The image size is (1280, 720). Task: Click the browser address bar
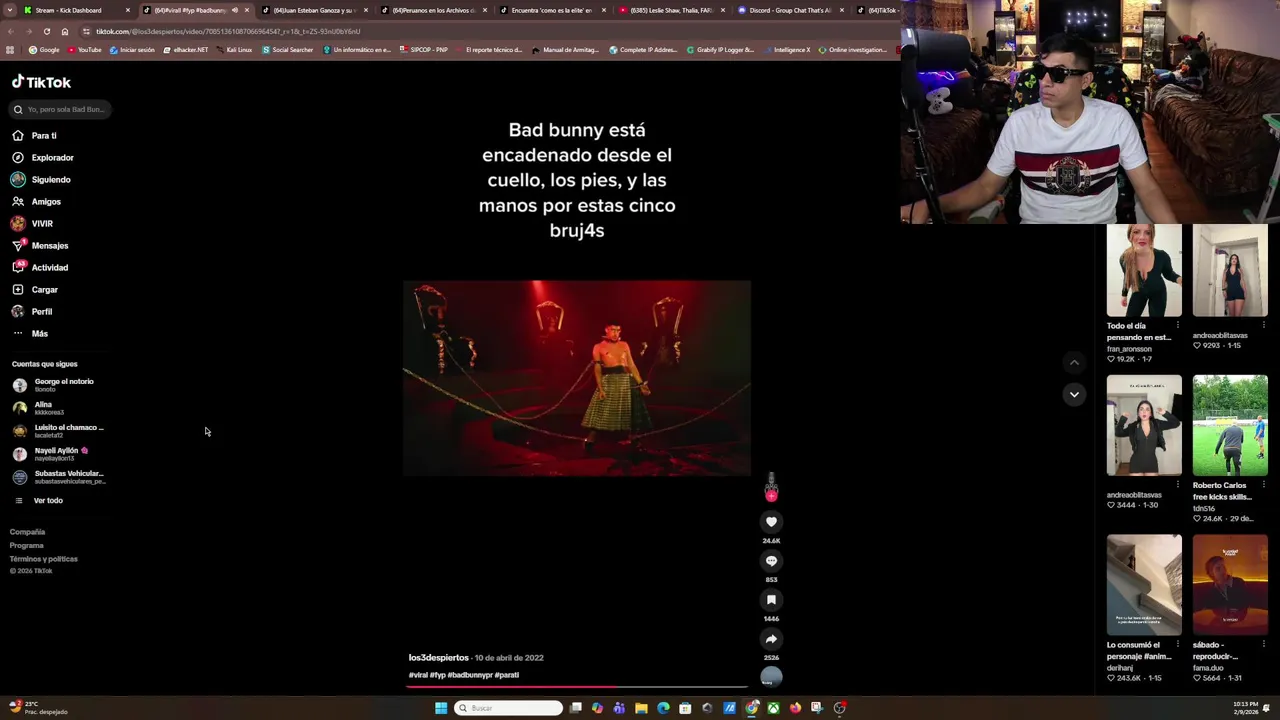coord(480,31)
